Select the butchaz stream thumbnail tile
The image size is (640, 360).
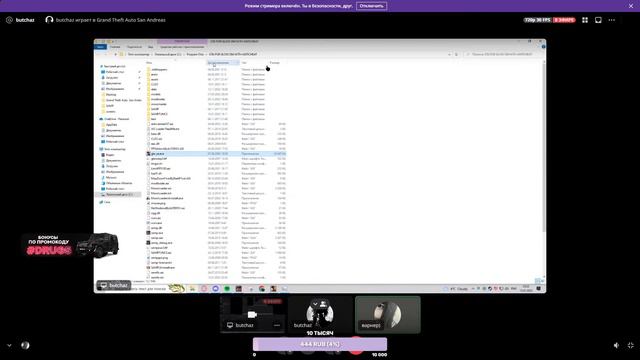252,314
